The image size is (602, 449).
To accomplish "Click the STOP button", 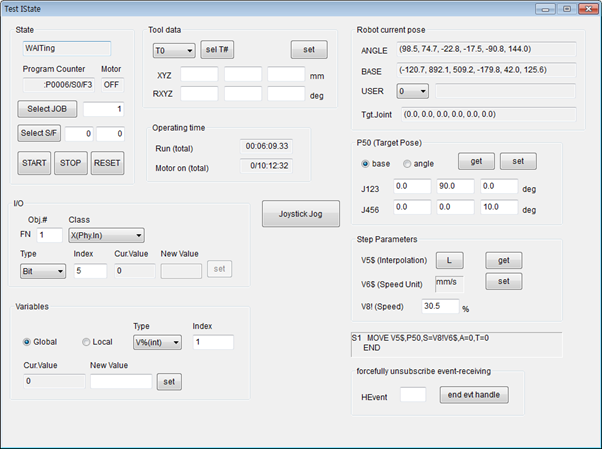I will pyautogui.click(x=71, y=163).
